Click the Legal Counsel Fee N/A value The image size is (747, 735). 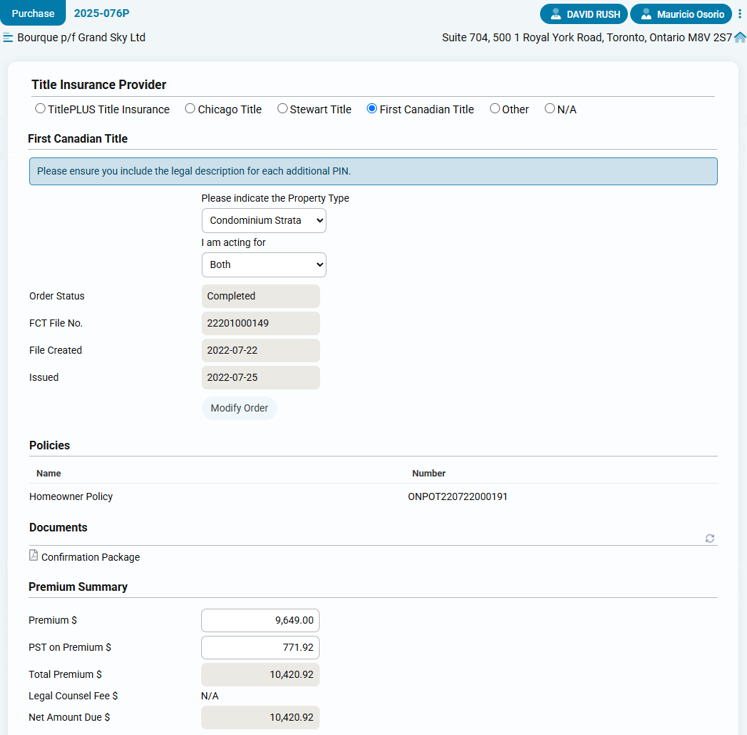[210, 696]
